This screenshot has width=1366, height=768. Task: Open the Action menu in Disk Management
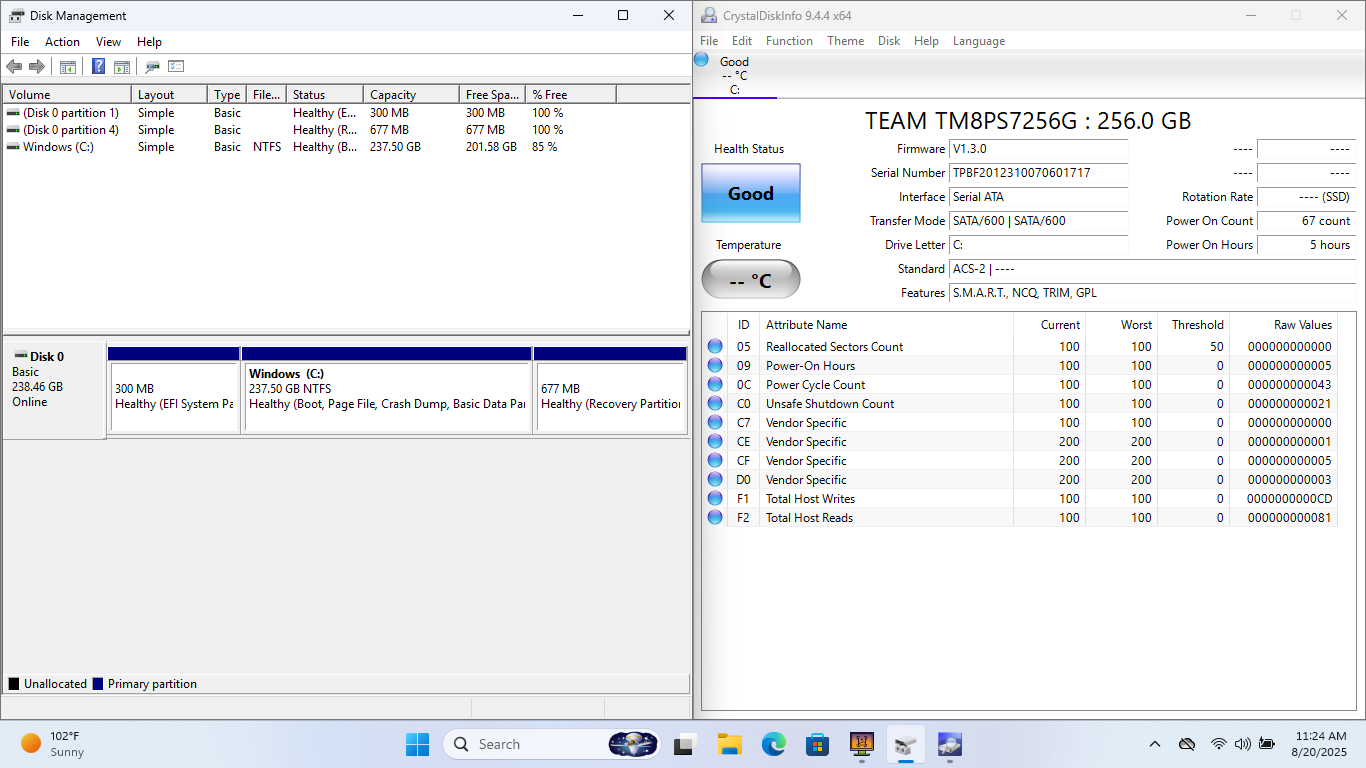pos(62,42)
